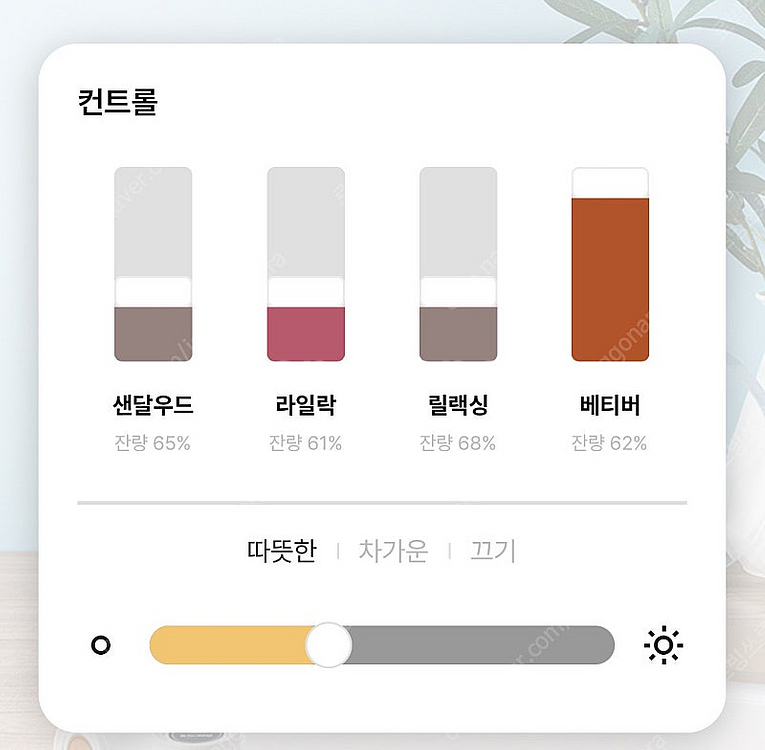Click the white handle on 라일락 bar

306,291
